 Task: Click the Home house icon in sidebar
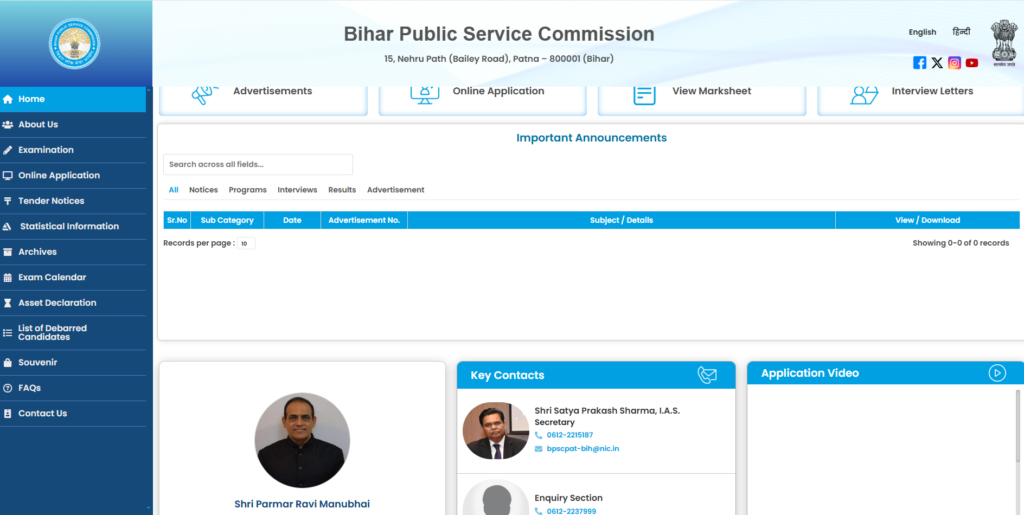click(8, 99)
